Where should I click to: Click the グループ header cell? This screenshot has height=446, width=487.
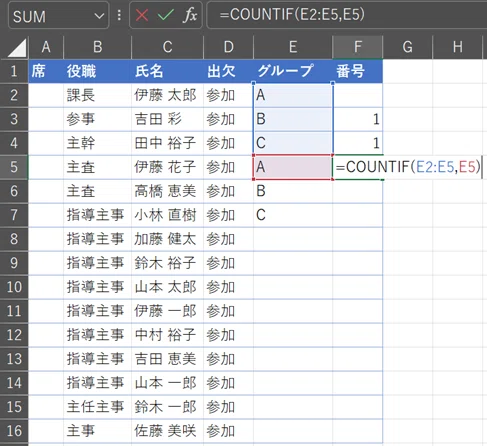pos(293,71)
